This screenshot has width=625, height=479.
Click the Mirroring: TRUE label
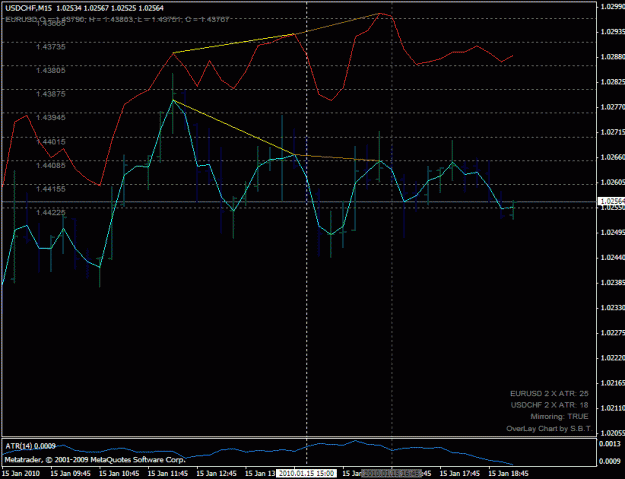tap(559, 416)
